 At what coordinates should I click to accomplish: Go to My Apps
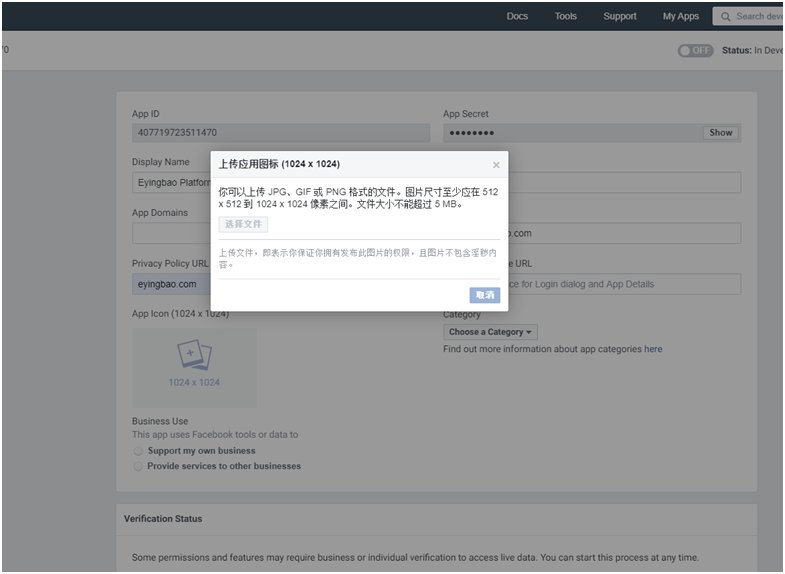tap(681, 16)
